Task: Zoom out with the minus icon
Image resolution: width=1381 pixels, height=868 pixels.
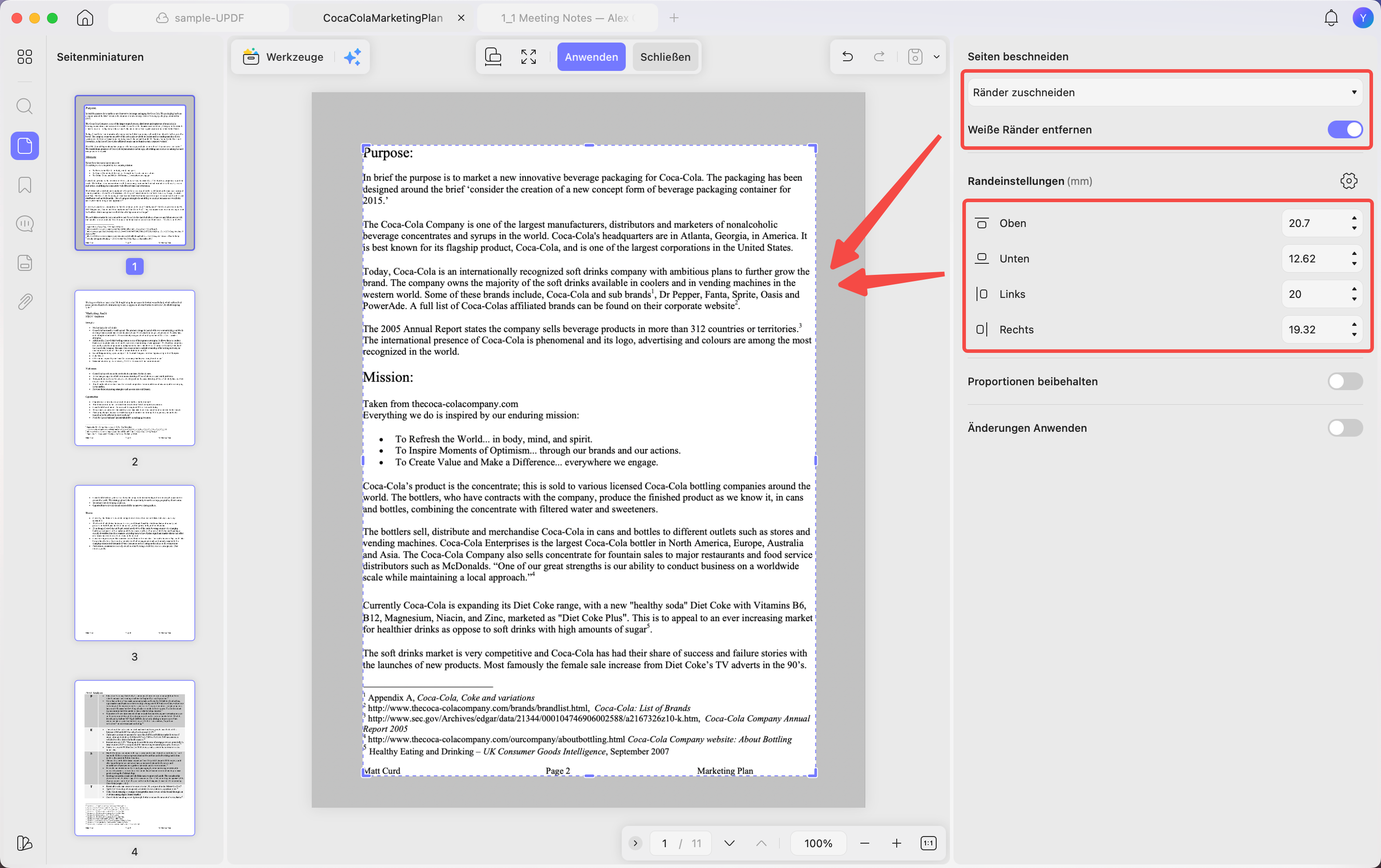Action: (x=865, y=843)
